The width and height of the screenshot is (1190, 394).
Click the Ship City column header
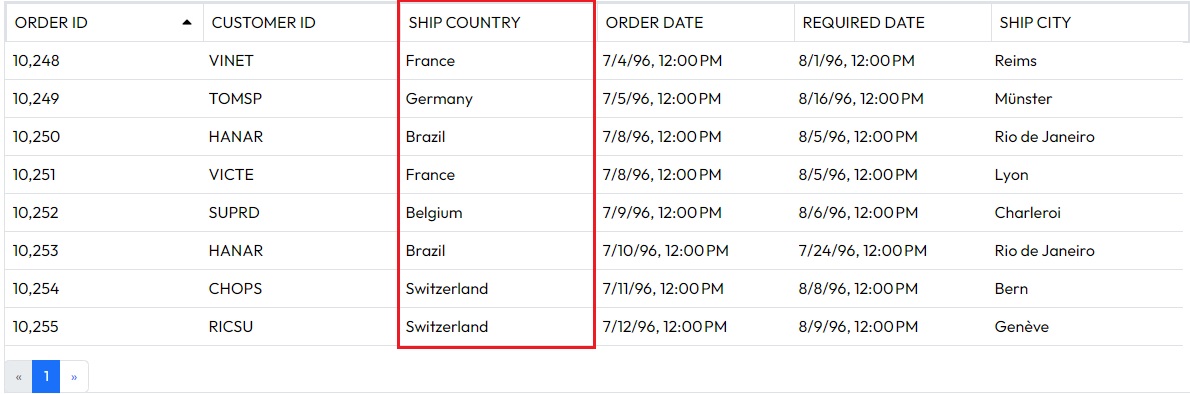[x=1087, y=23]
